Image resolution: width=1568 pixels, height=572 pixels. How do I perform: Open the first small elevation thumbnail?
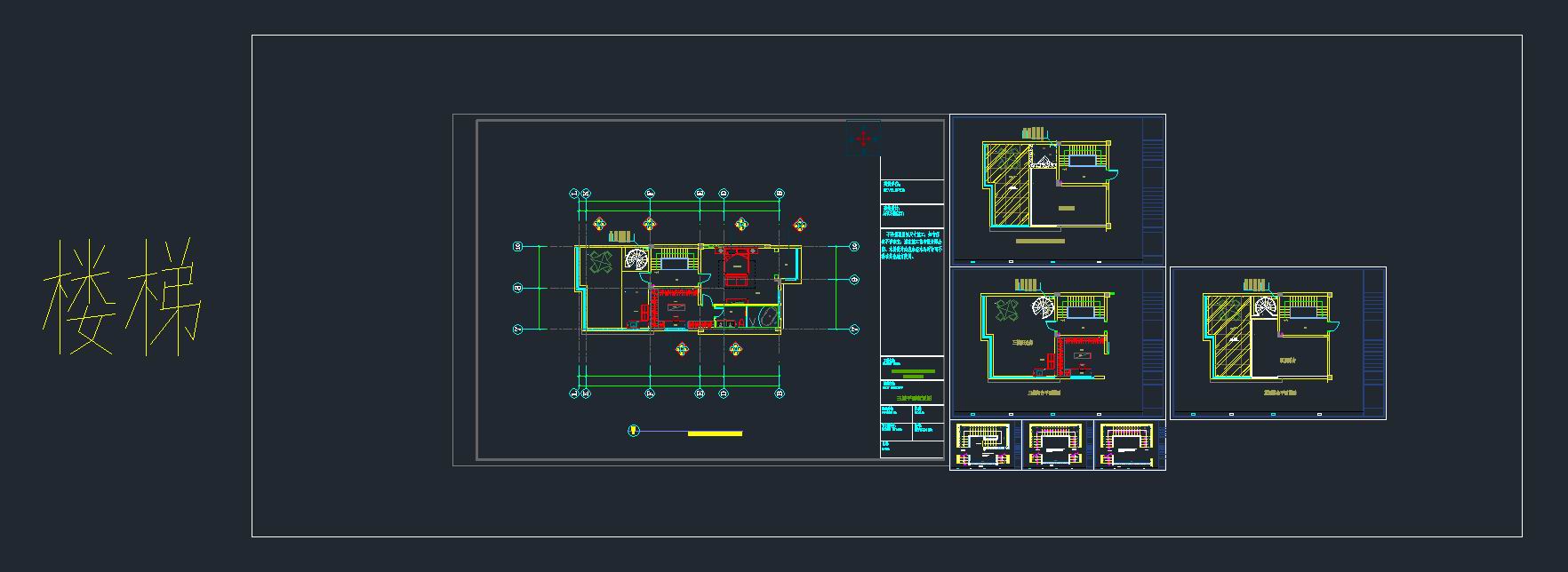(986, 445)
